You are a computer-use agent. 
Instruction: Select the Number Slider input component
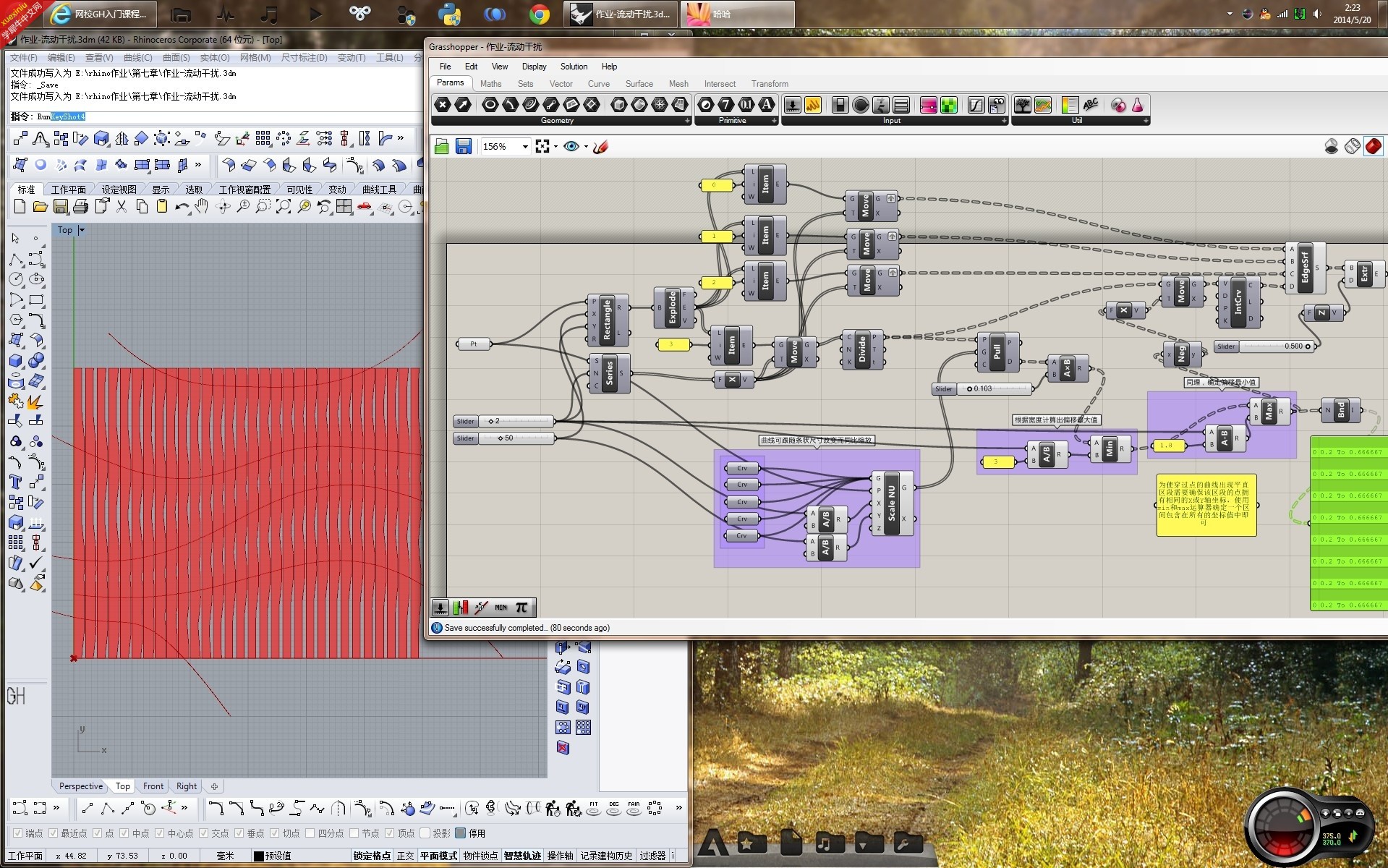coord(792,106)
